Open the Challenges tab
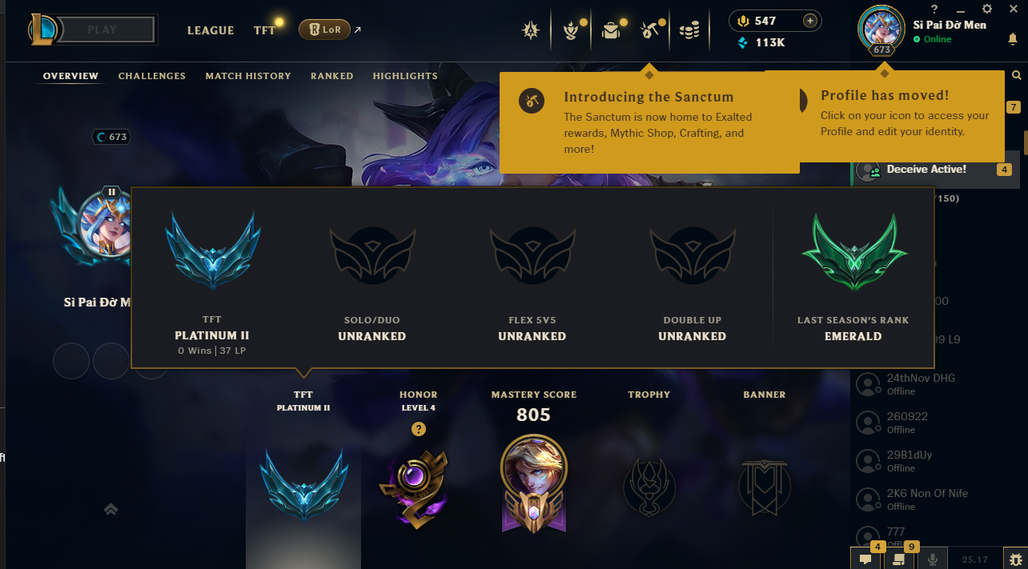 [151, 76]
